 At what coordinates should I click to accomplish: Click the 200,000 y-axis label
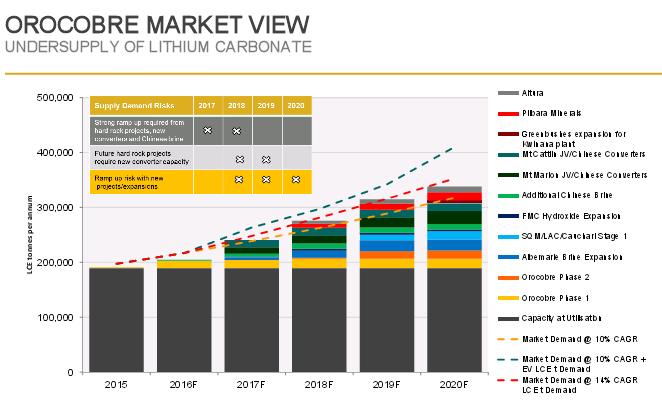[55, 263]
